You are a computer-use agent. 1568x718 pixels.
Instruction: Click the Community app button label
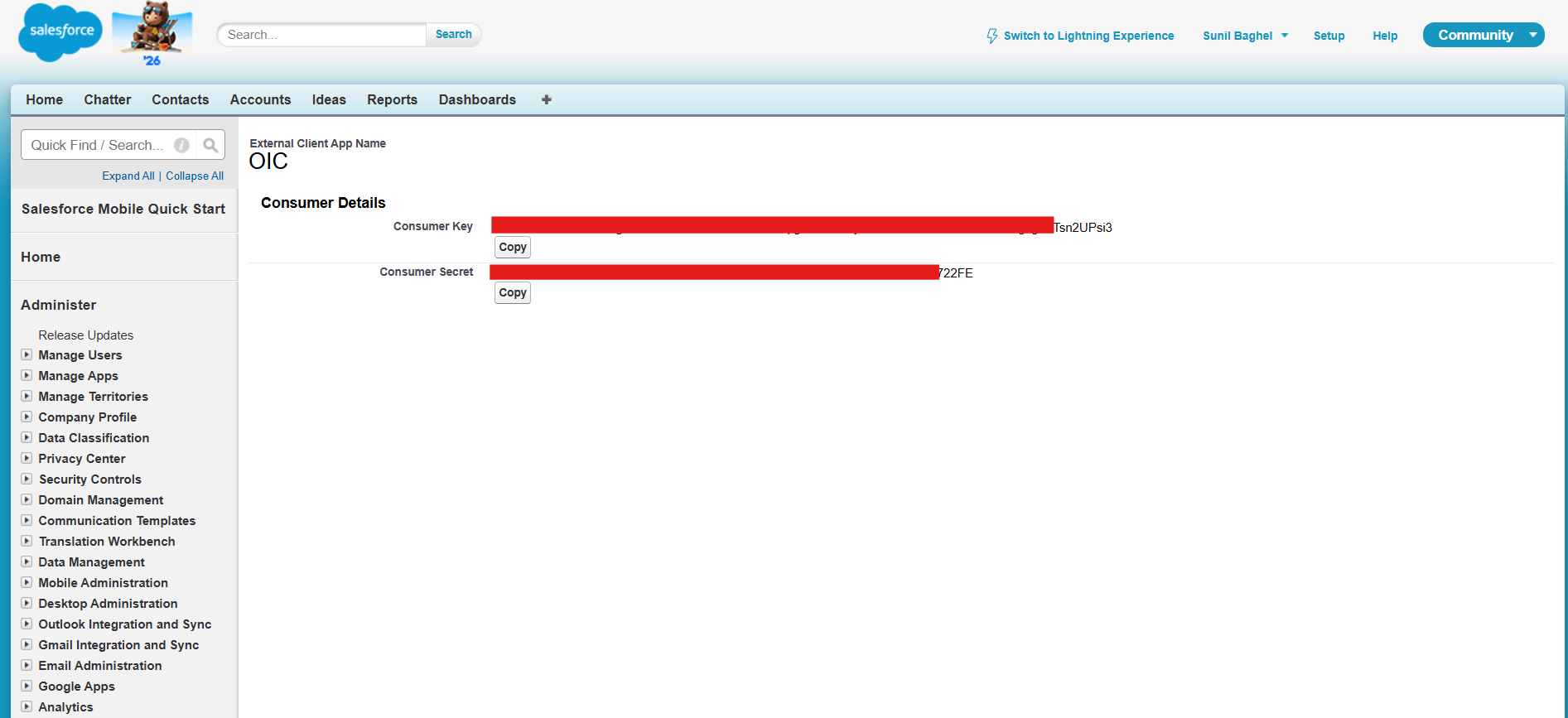(x=1475, y=35)
